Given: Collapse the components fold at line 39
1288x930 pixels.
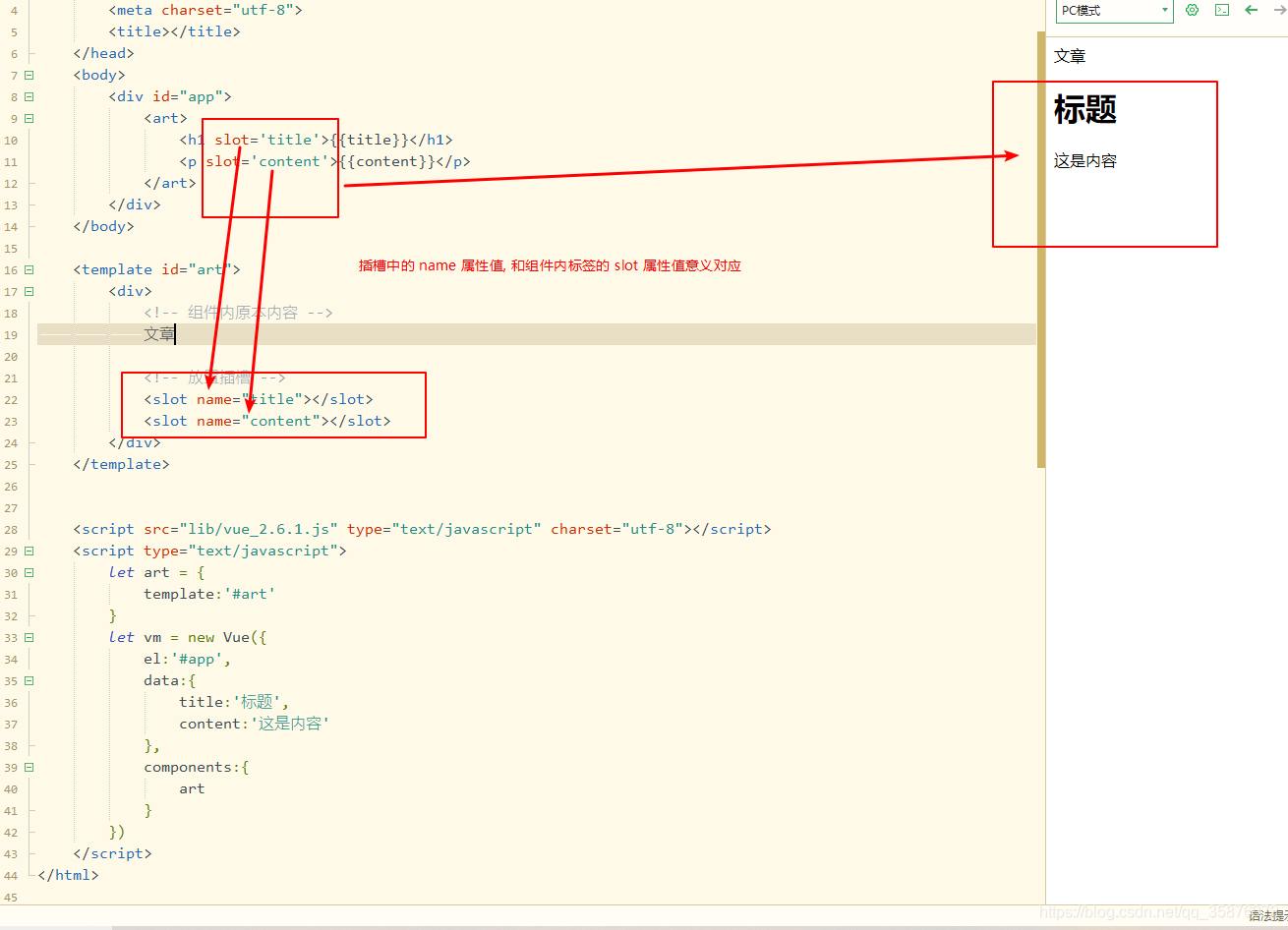Looking at the screenshot, I should coord(29,767).
